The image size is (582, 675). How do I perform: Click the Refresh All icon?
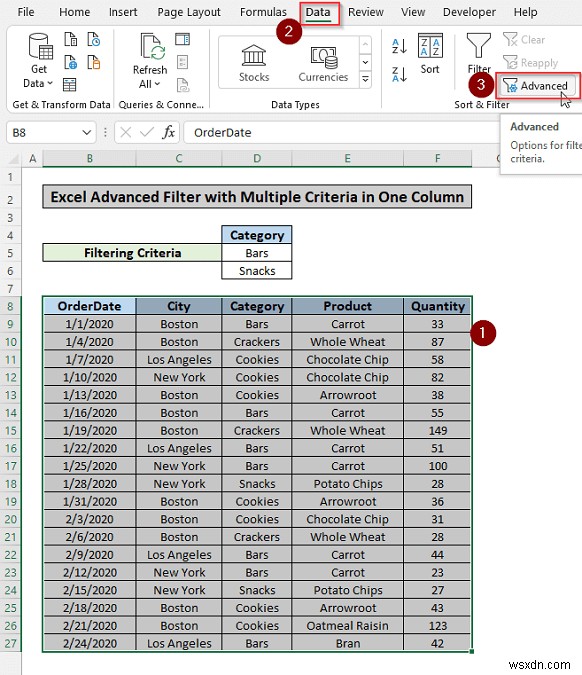click(x=152, y=46)
